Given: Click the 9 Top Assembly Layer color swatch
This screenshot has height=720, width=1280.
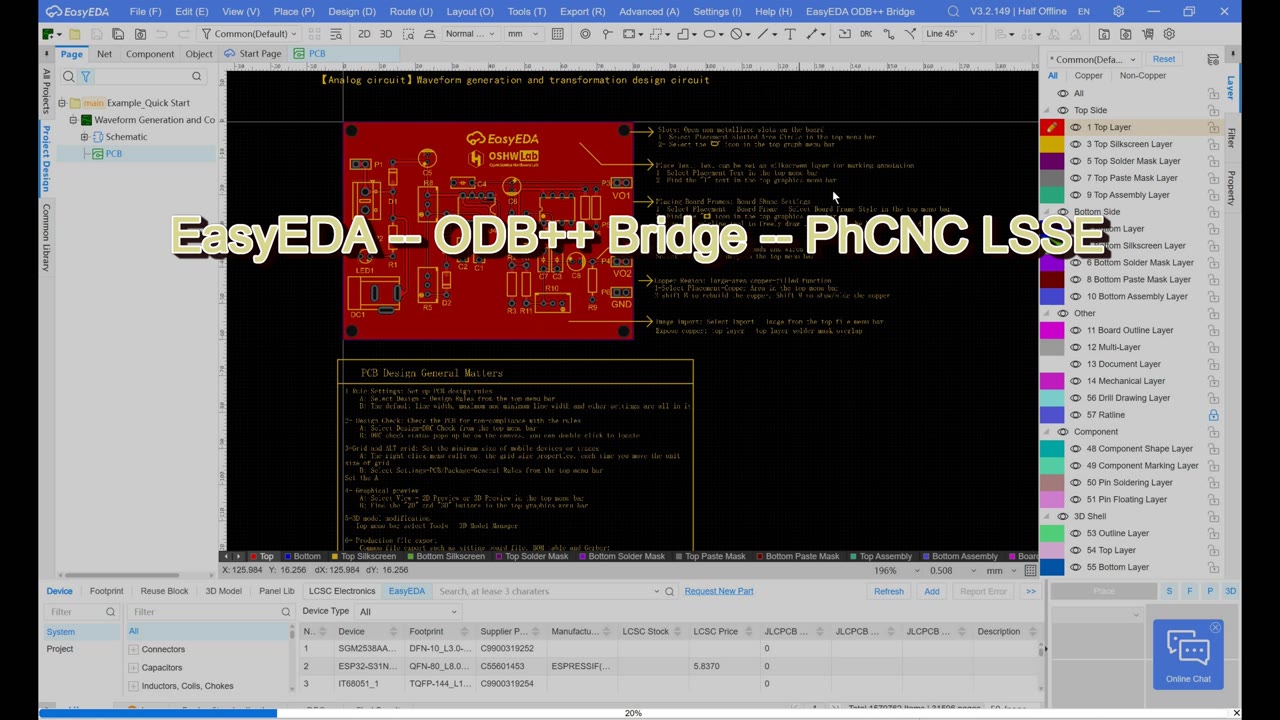Looking at the screenshot, I should 1052,195.
